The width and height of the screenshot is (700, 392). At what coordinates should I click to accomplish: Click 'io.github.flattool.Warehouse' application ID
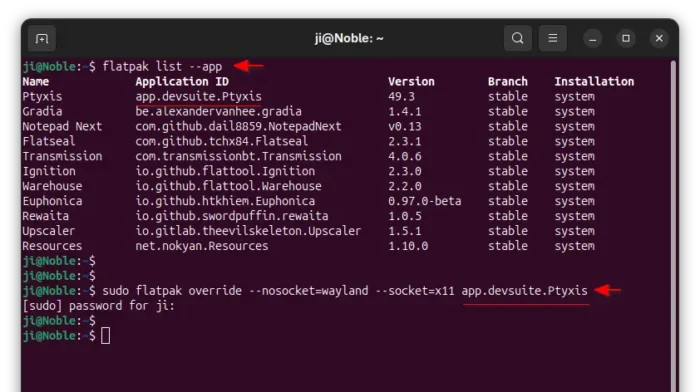coord(229,186)
